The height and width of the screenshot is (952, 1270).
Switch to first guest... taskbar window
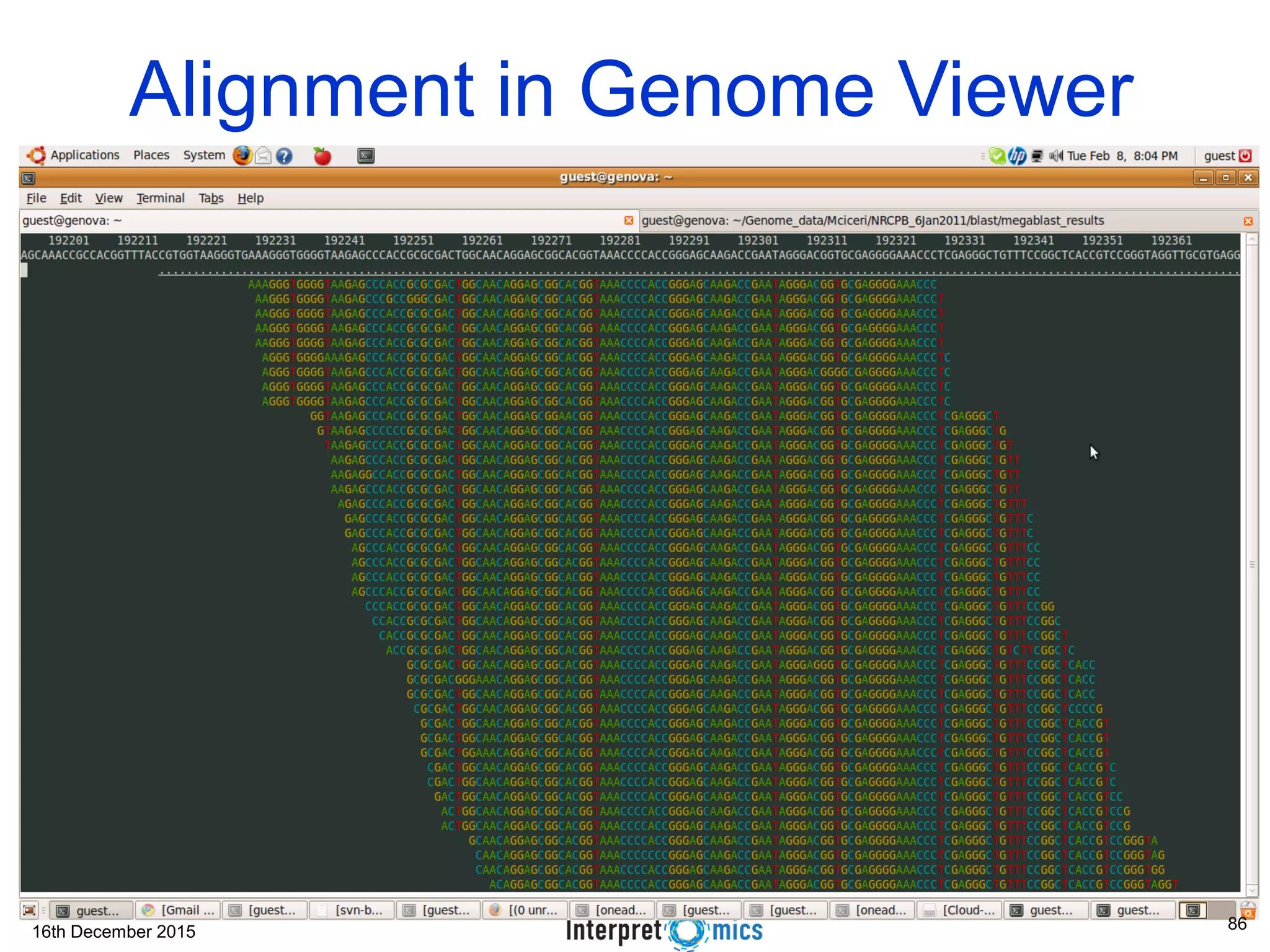tap(91, 910)
